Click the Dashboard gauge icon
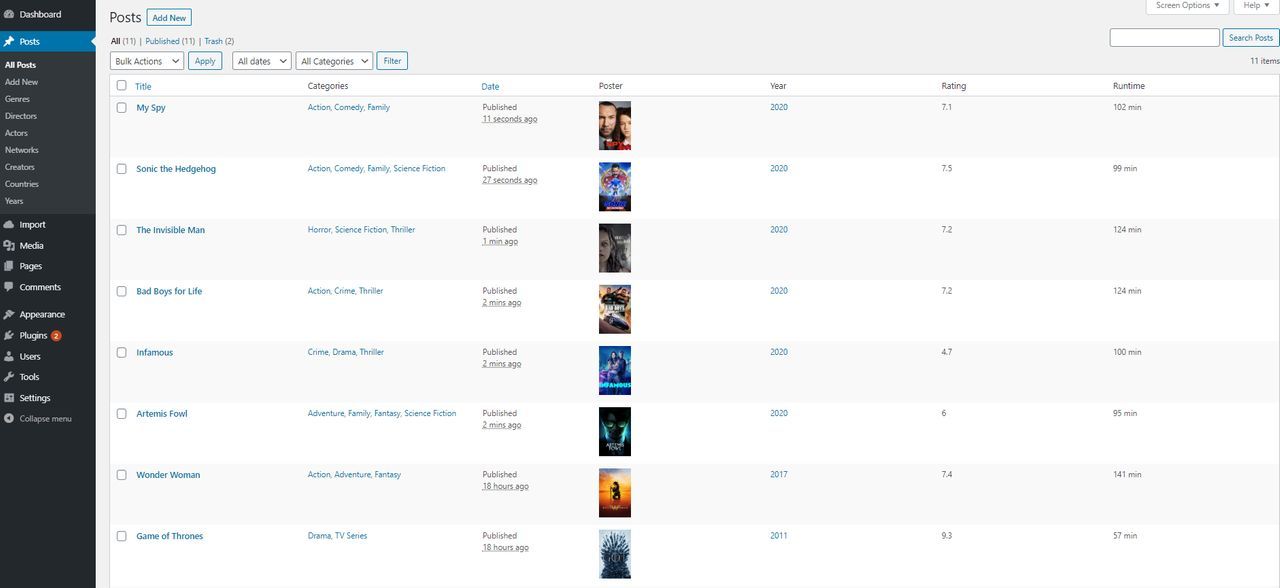 [9, 14]
